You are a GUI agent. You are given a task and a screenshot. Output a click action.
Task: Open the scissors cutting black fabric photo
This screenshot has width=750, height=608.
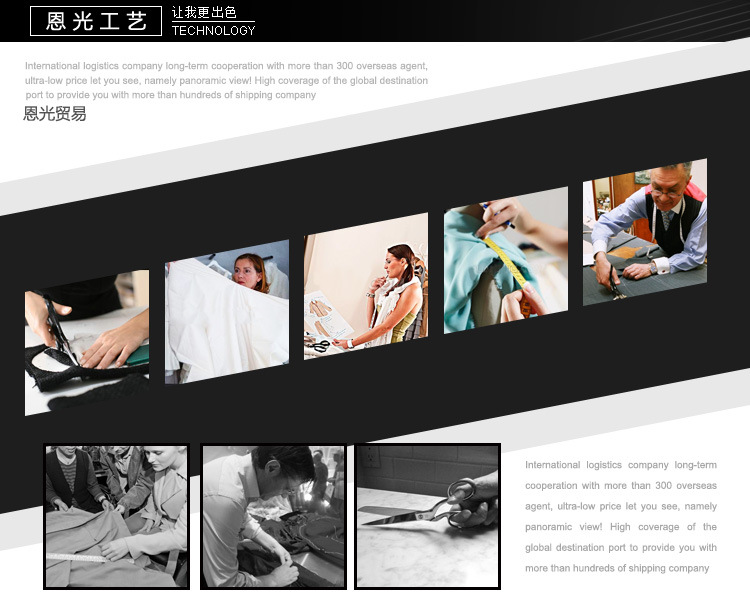coord(87,342)
